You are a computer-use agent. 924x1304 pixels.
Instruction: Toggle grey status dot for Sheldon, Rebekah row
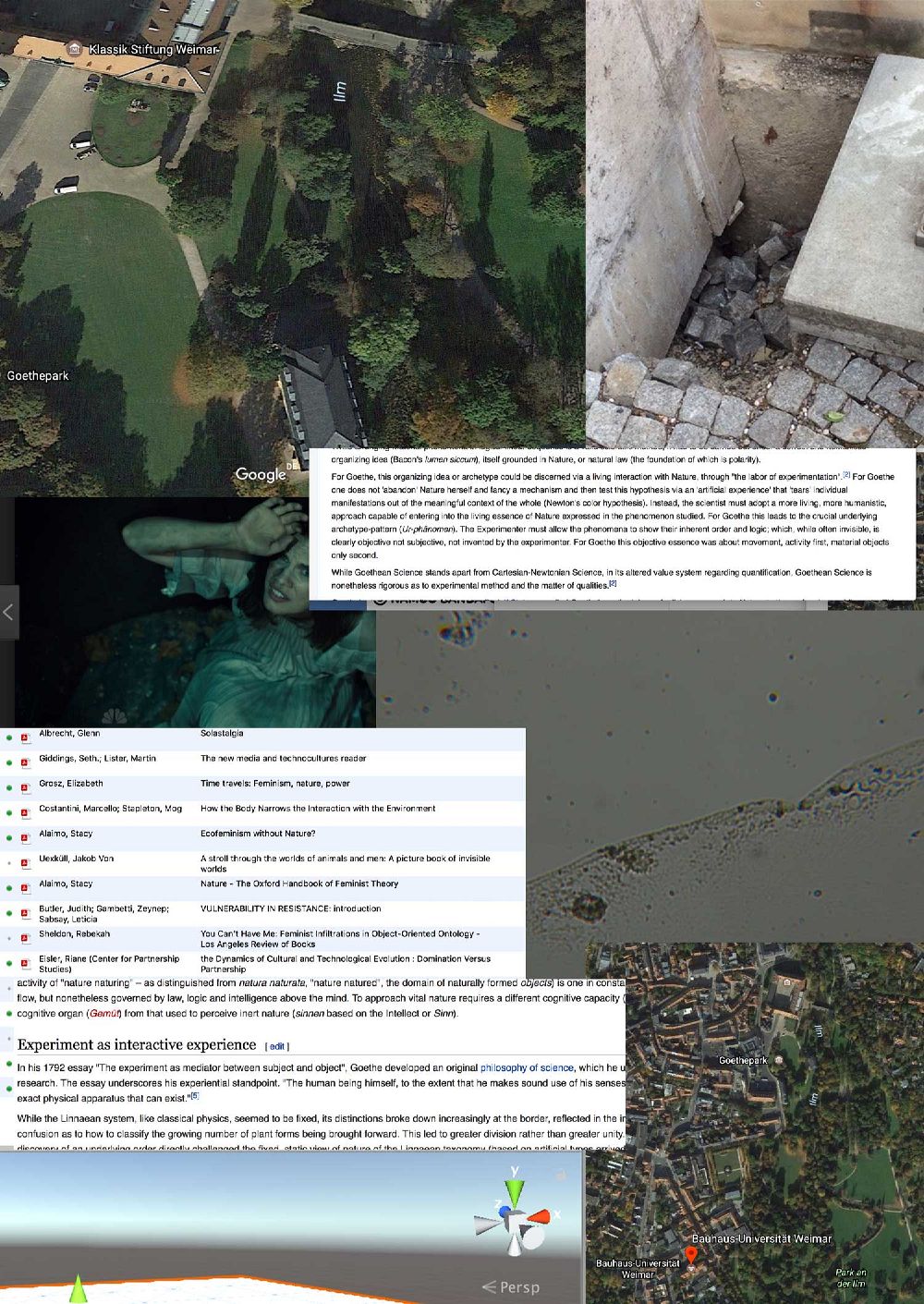[9, 938]
